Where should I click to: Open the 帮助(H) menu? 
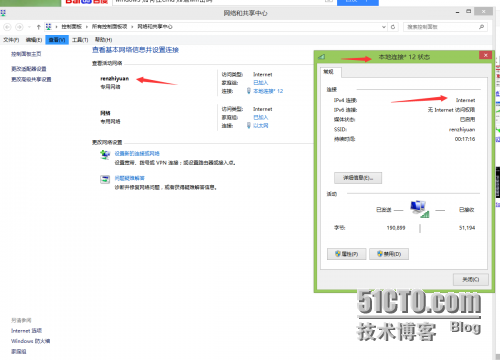click(103, 40)
